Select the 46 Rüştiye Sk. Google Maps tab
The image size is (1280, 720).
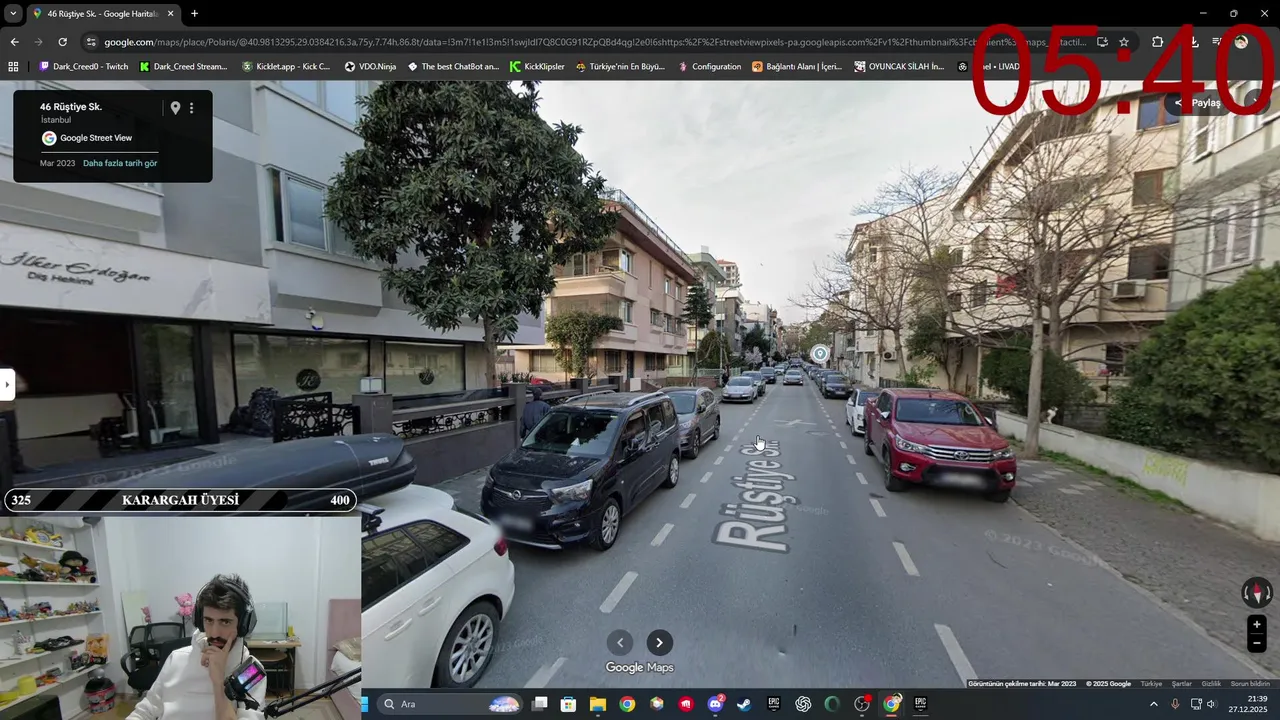103,14
